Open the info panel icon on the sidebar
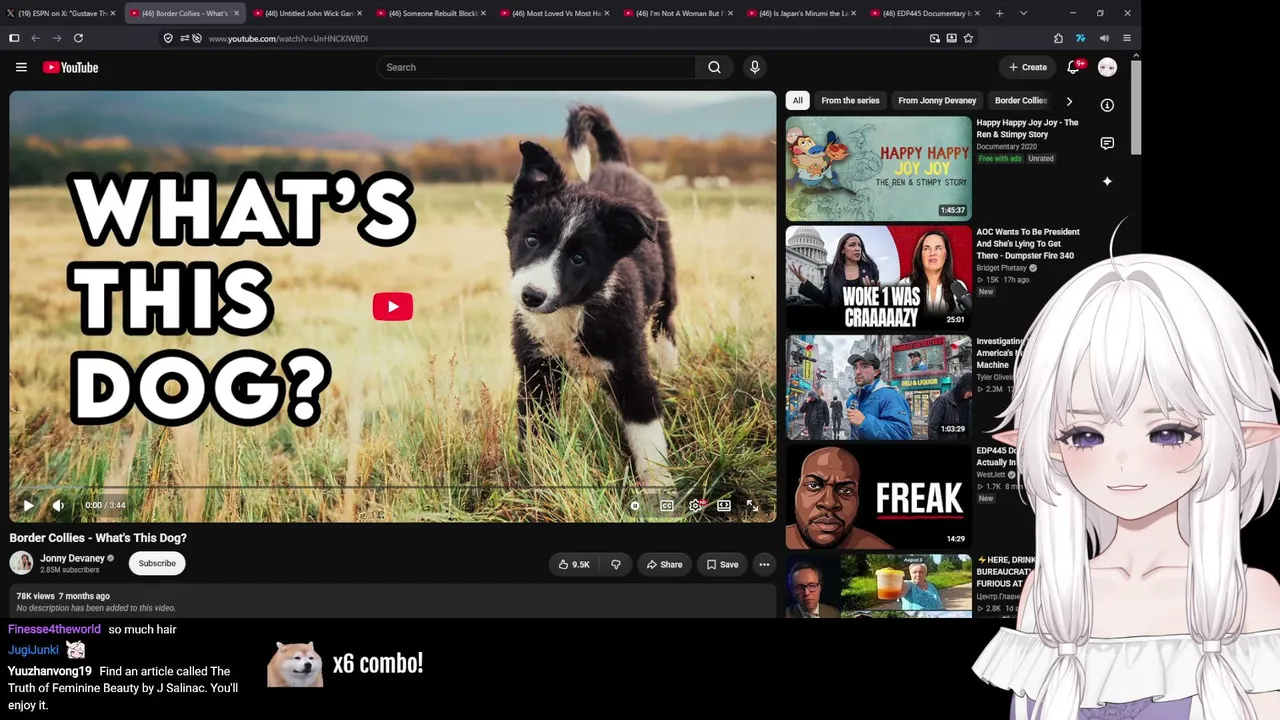 coord(1107,105)
